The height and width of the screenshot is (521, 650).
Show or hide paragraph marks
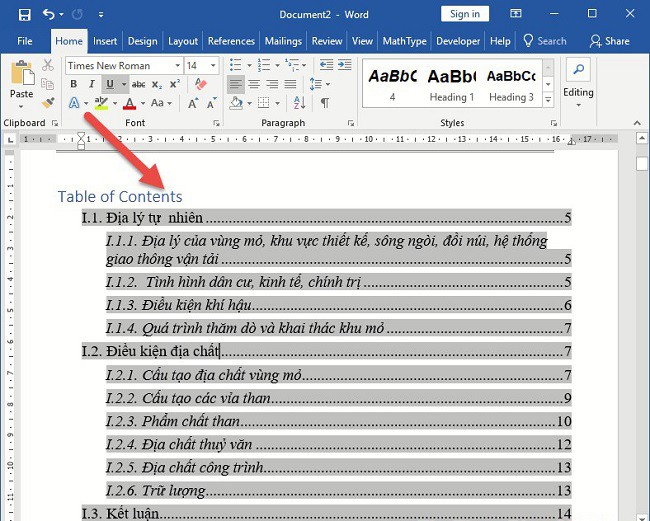[325, 103]
